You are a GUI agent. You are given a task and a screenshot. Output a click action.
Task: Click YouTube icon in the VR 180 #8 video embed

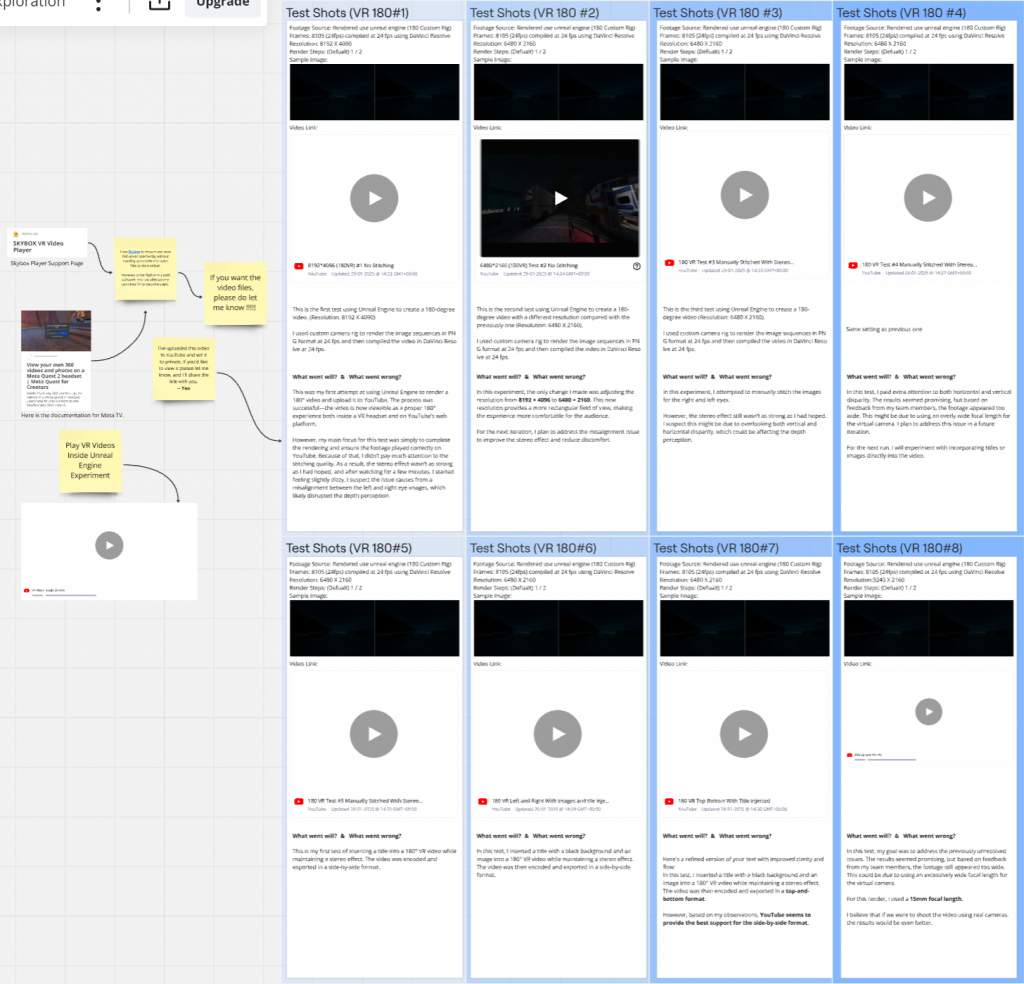click(850, 755)
